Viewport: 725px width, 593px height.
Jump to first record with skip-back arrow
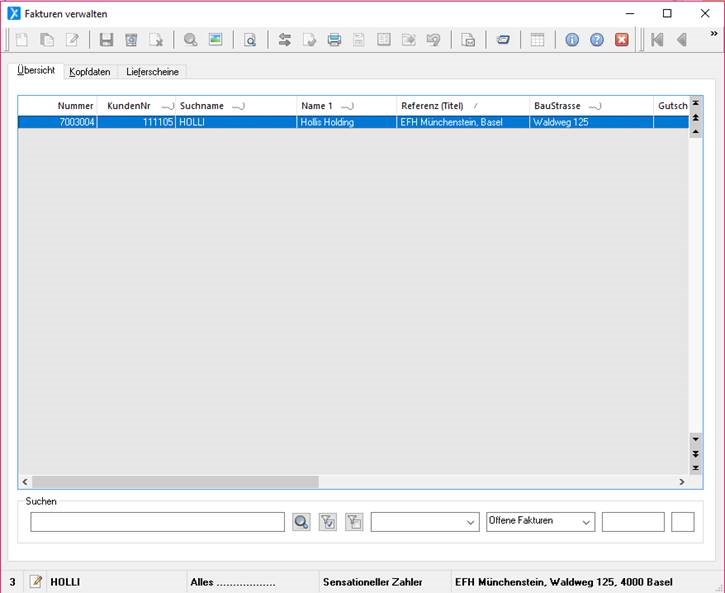657,40
